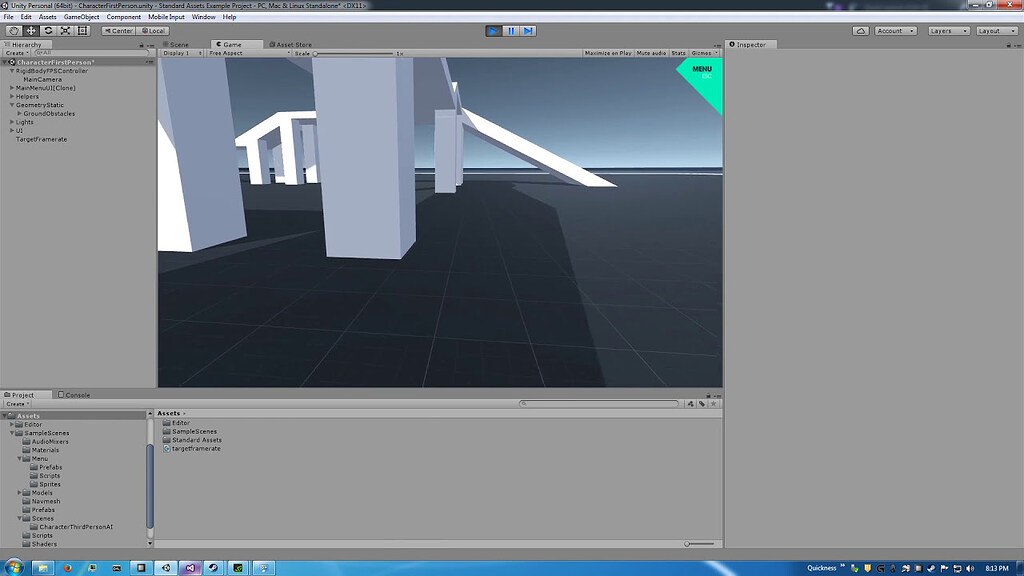Enable Mute audio in Game view

(650, 52)
